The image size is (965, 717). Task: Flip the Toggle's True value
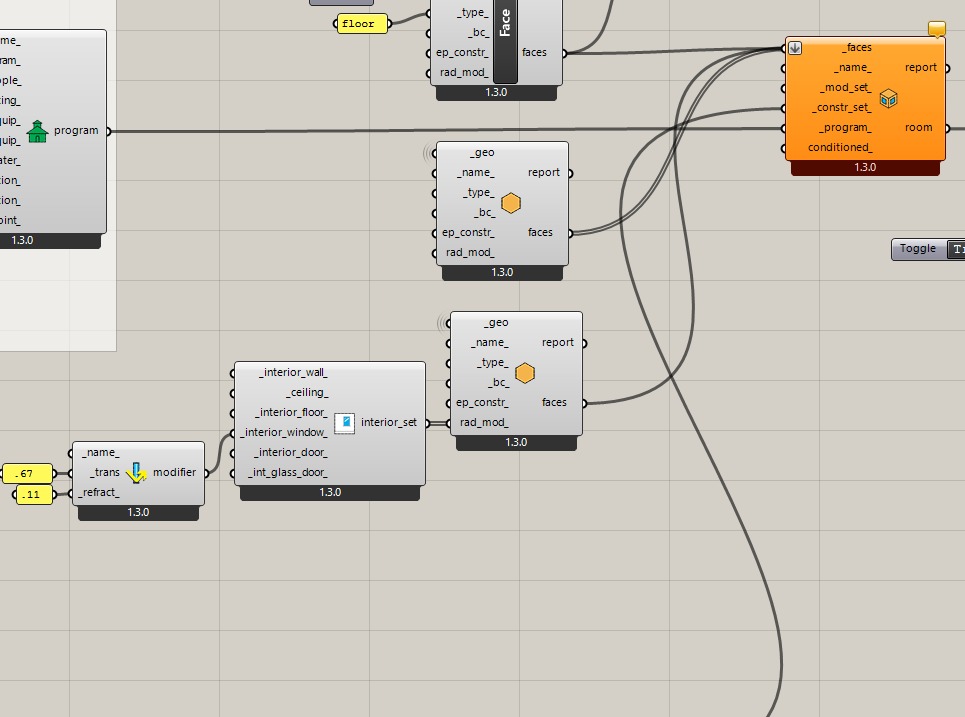956,249
